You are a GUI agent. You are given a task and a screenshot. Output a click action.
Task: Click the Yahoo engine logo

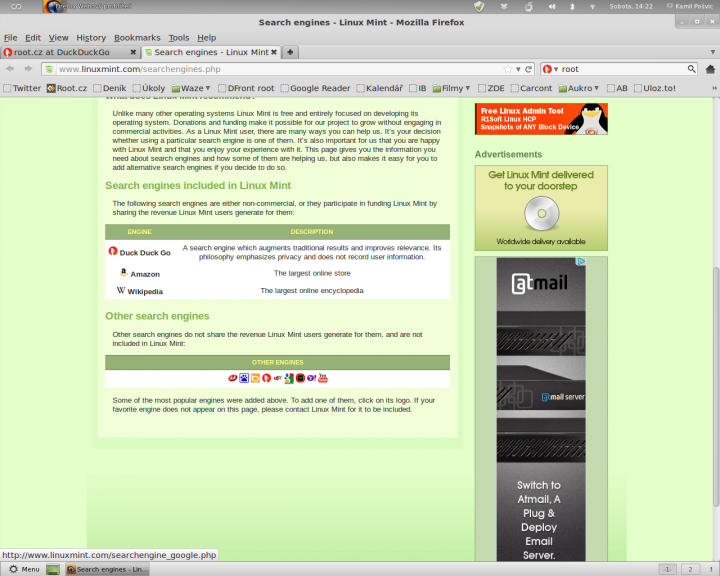311,378
